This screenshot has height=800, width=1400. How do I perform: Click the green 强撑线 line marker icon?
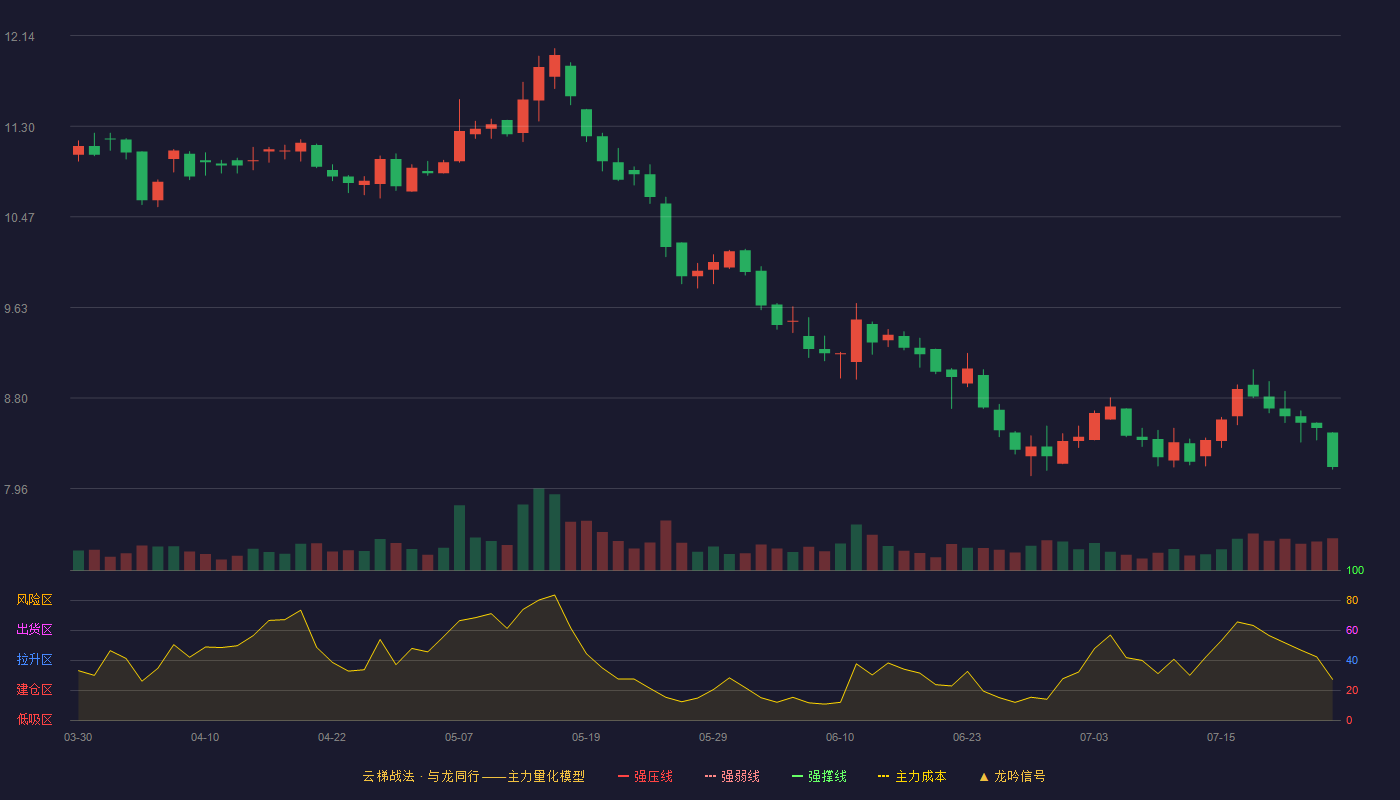(x=797, y=776)
